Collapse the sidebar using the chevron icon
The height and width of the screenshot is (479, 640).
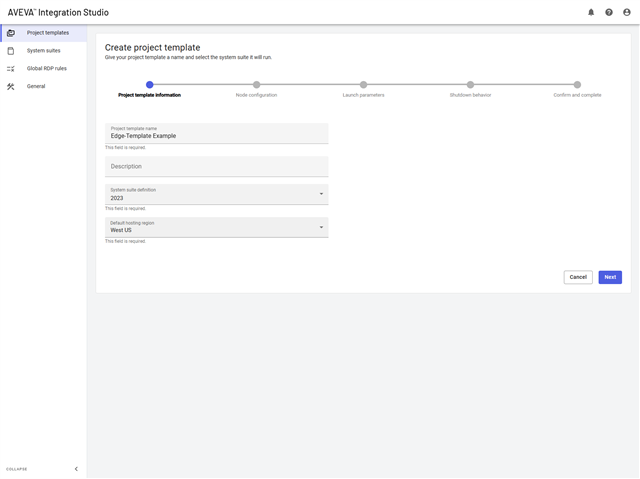click(x=76, y=469)
